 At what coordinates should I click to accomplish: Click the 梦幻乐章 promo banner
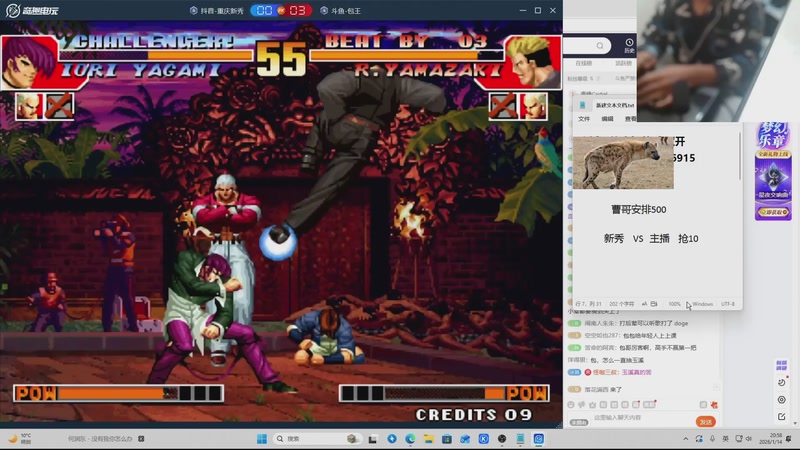pyautogui.click(x=773, y=171)
